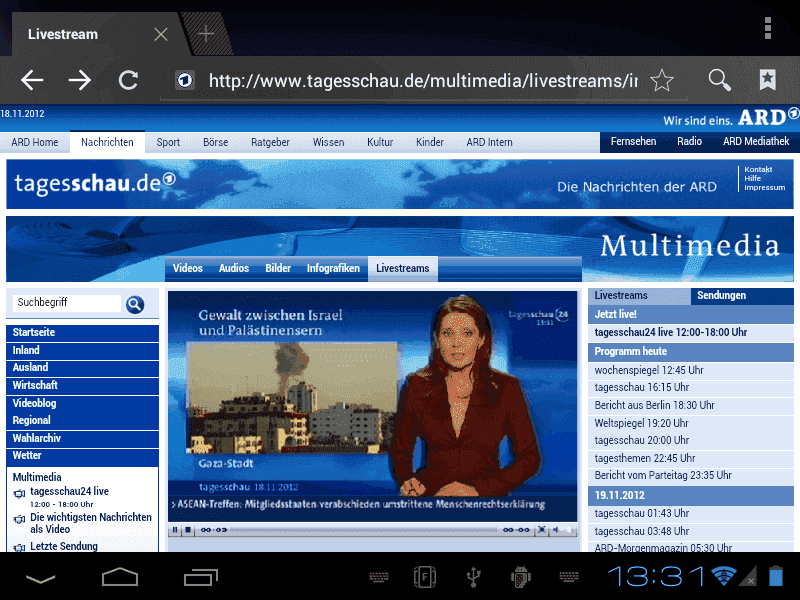Open Videoblog in the left sidebar
The width and height of the screenshot is (800, 600).
tap(83, 403)
